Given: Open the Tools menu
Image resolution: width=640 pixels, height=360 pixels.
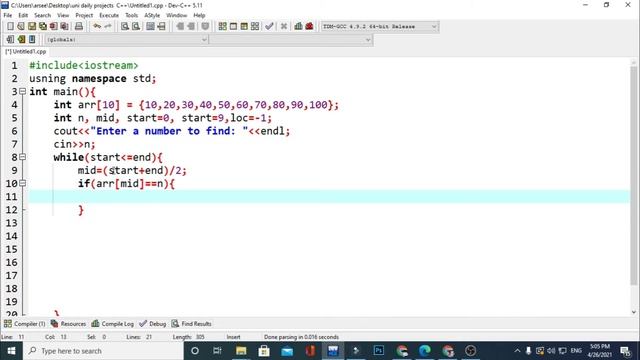Looking at the screenshot, I should click(131, 15).
